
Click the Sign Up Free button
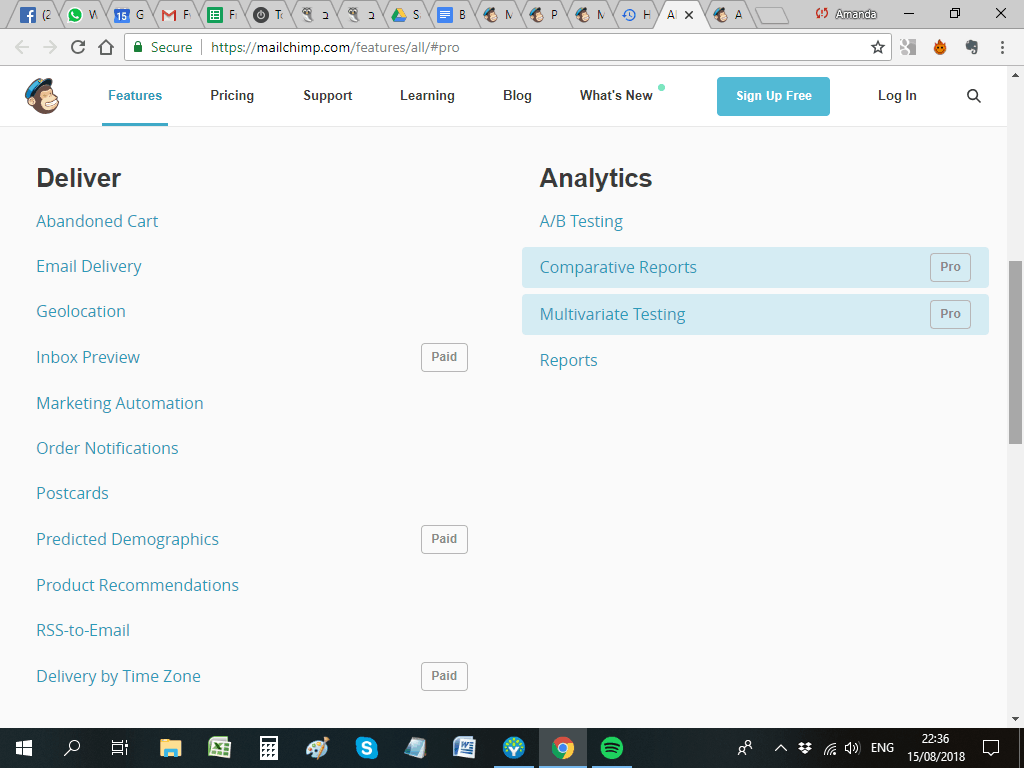tap(773, 96)
